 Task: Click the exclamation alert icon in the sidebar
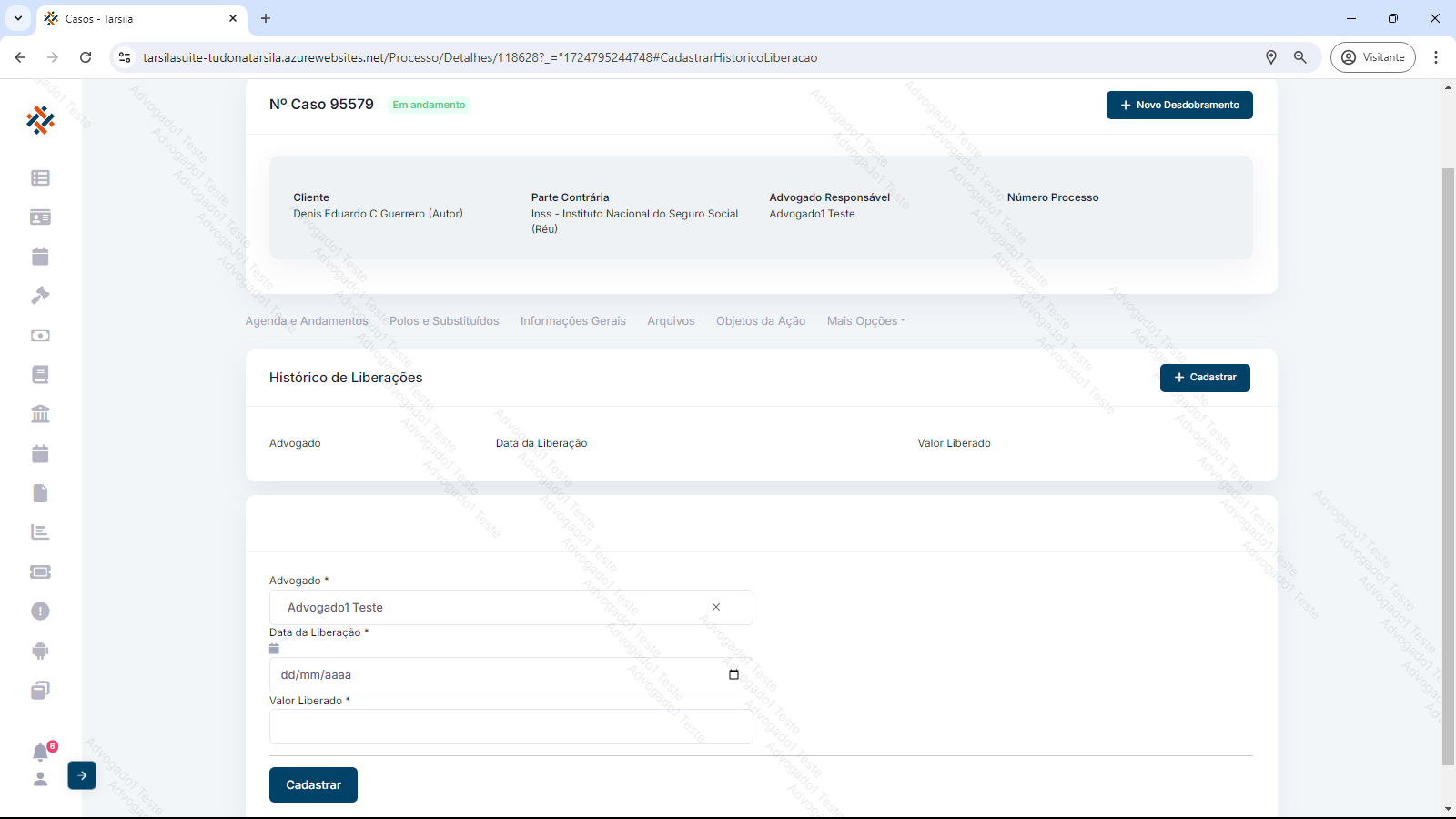[40, 612]
